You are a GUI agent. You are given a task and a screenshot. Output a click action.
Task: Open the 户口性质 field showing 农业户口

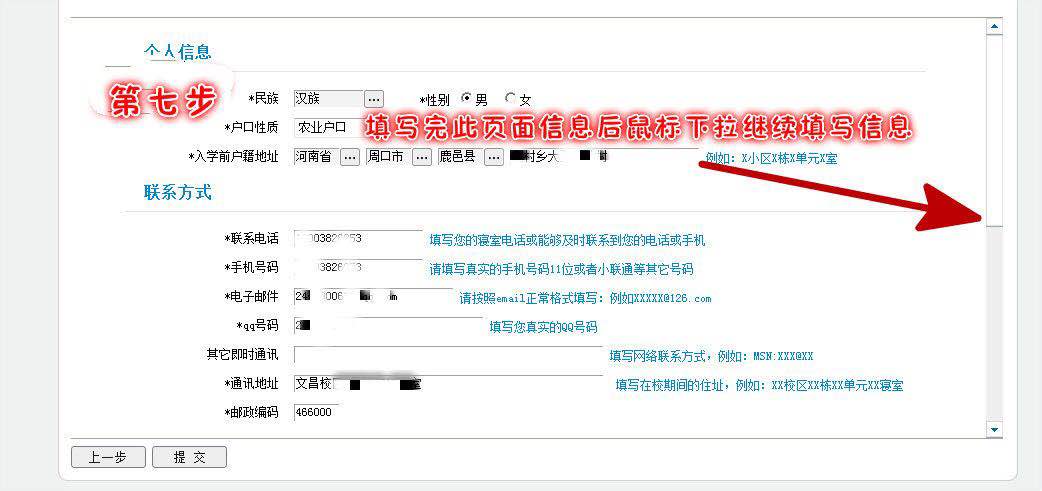click(325, 127)
